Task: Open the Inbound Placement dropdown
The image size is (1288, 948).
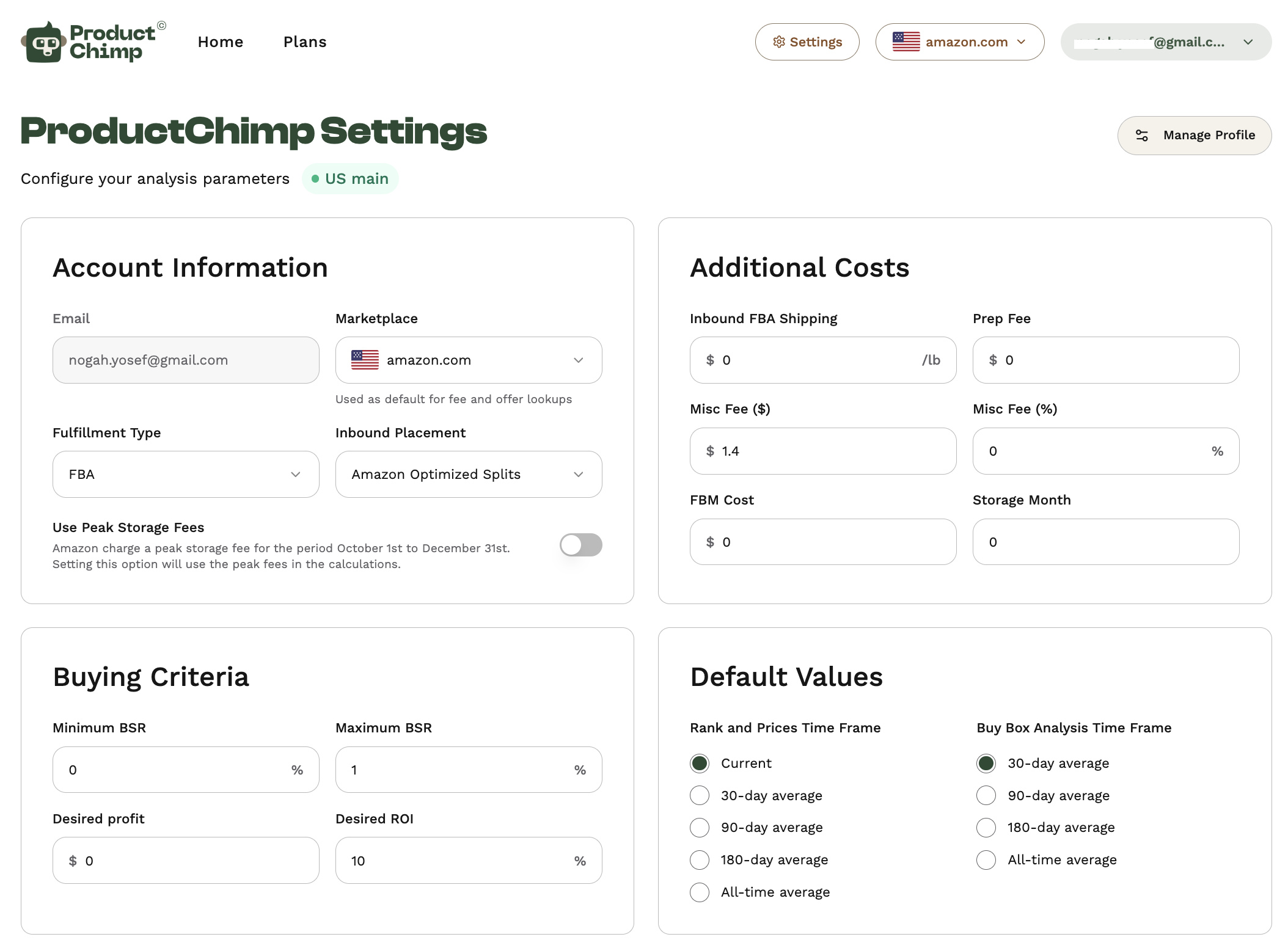Action: point(469,475)
